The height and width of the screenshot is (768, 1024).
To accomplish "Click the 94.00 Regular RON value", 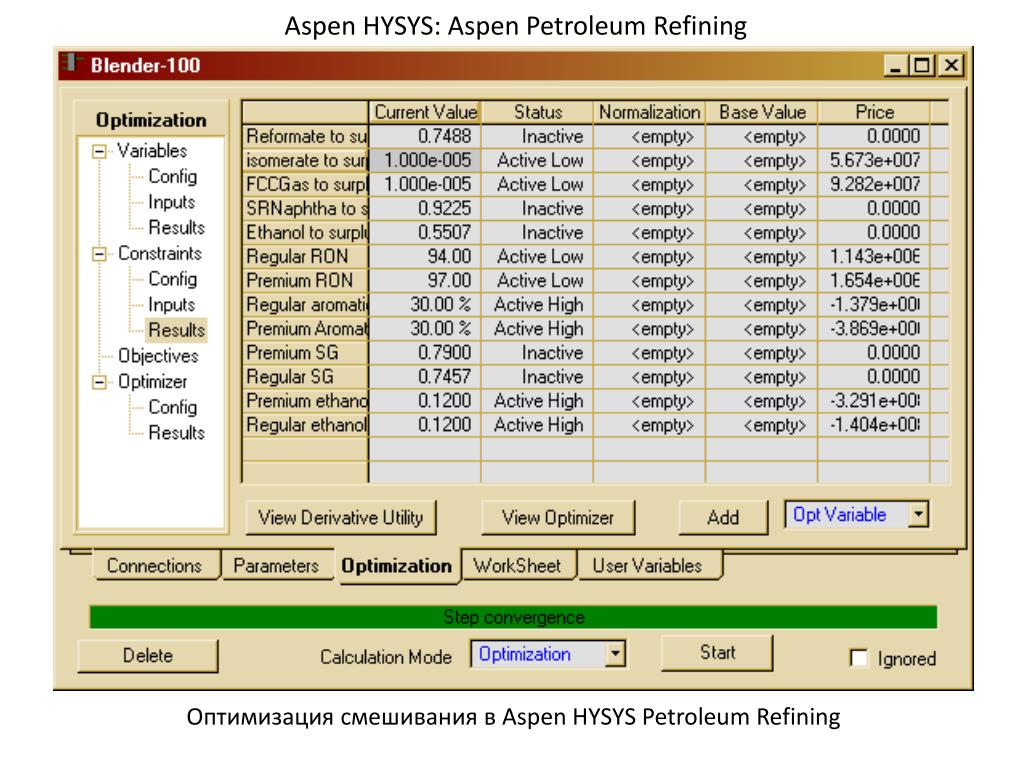I will [425, 257].
